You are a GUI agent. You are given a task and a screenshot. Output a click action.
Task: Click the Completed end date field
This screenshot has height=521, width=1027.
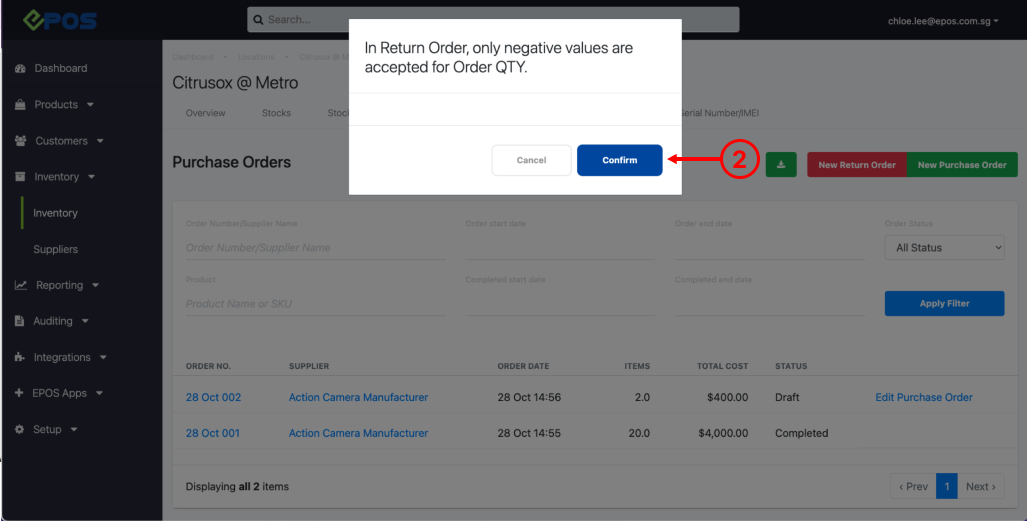(x=770, y=303)
